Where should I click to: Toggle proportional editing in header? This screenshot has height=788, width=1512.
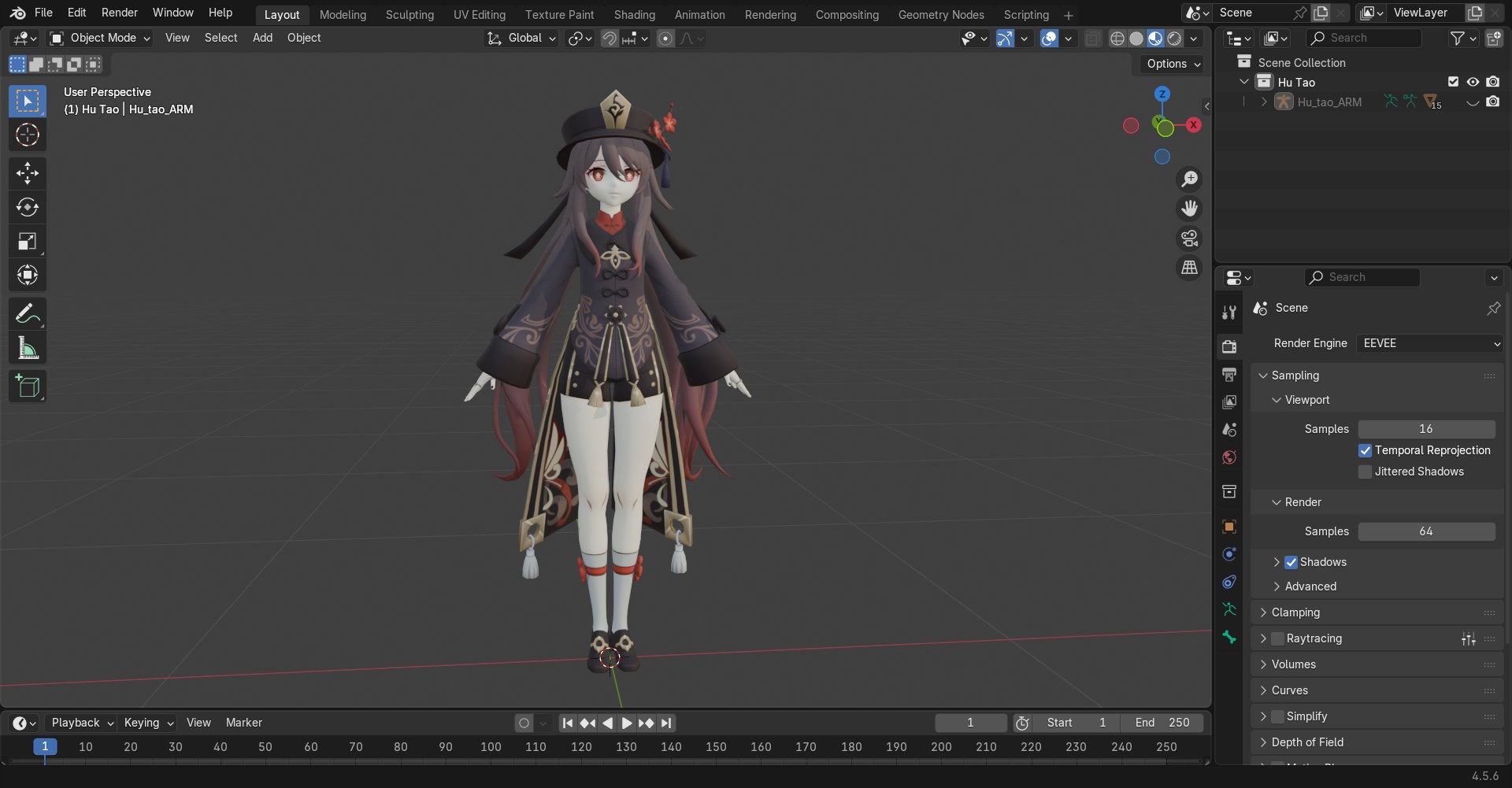coord(665,39)
